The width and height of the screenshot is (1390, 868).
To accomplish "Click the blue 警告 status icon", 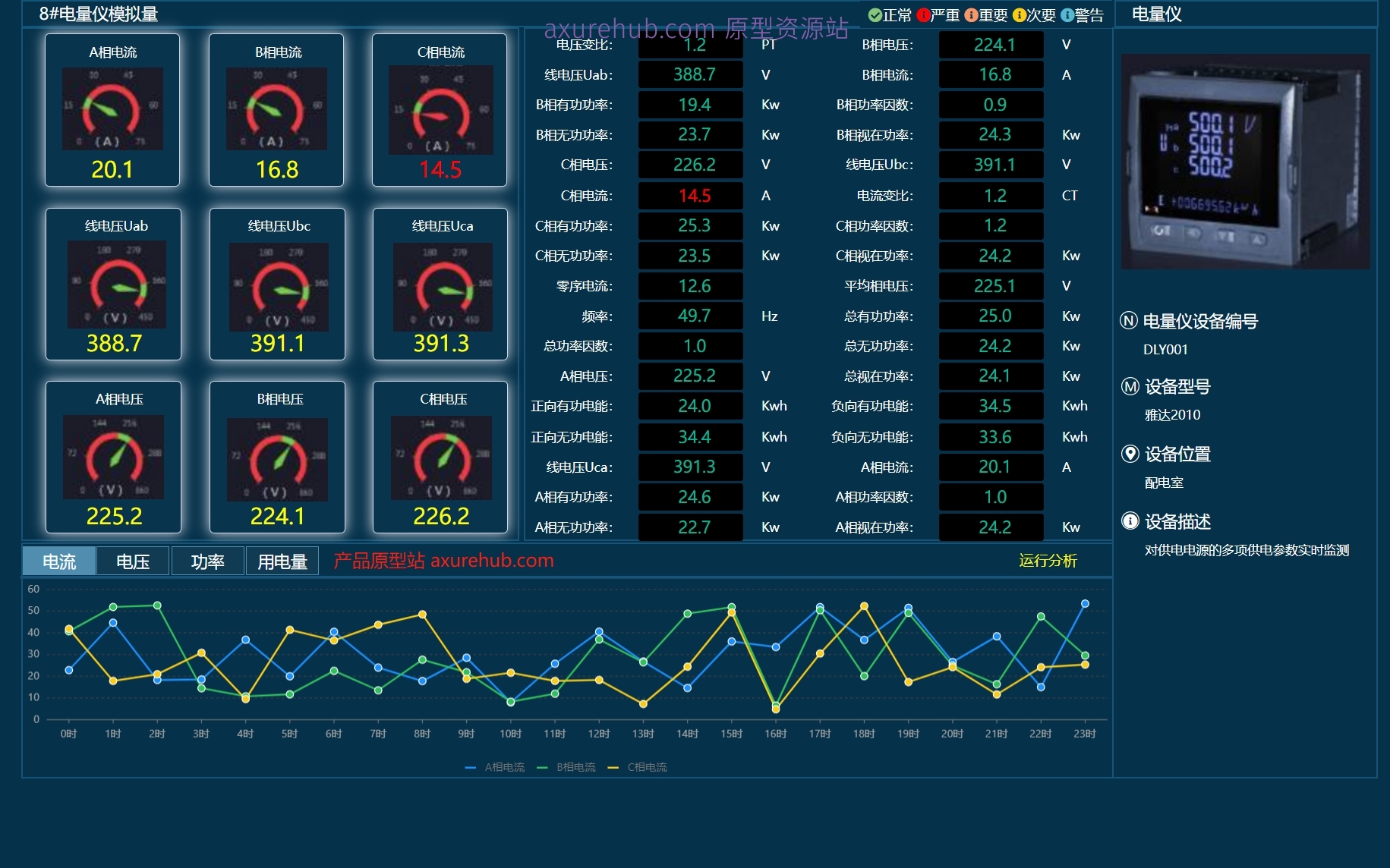I will coord(1067,15).
